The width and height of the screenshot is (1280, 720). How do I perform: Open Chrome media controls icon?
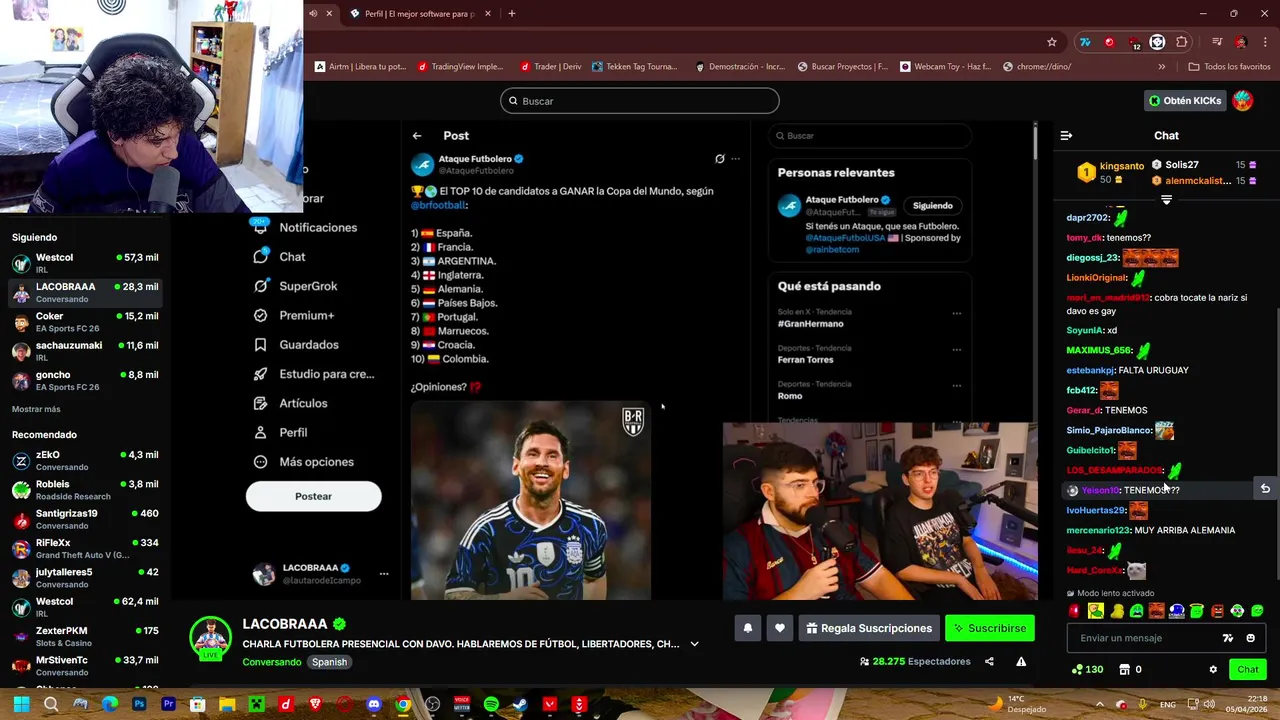pos(1217,42)
